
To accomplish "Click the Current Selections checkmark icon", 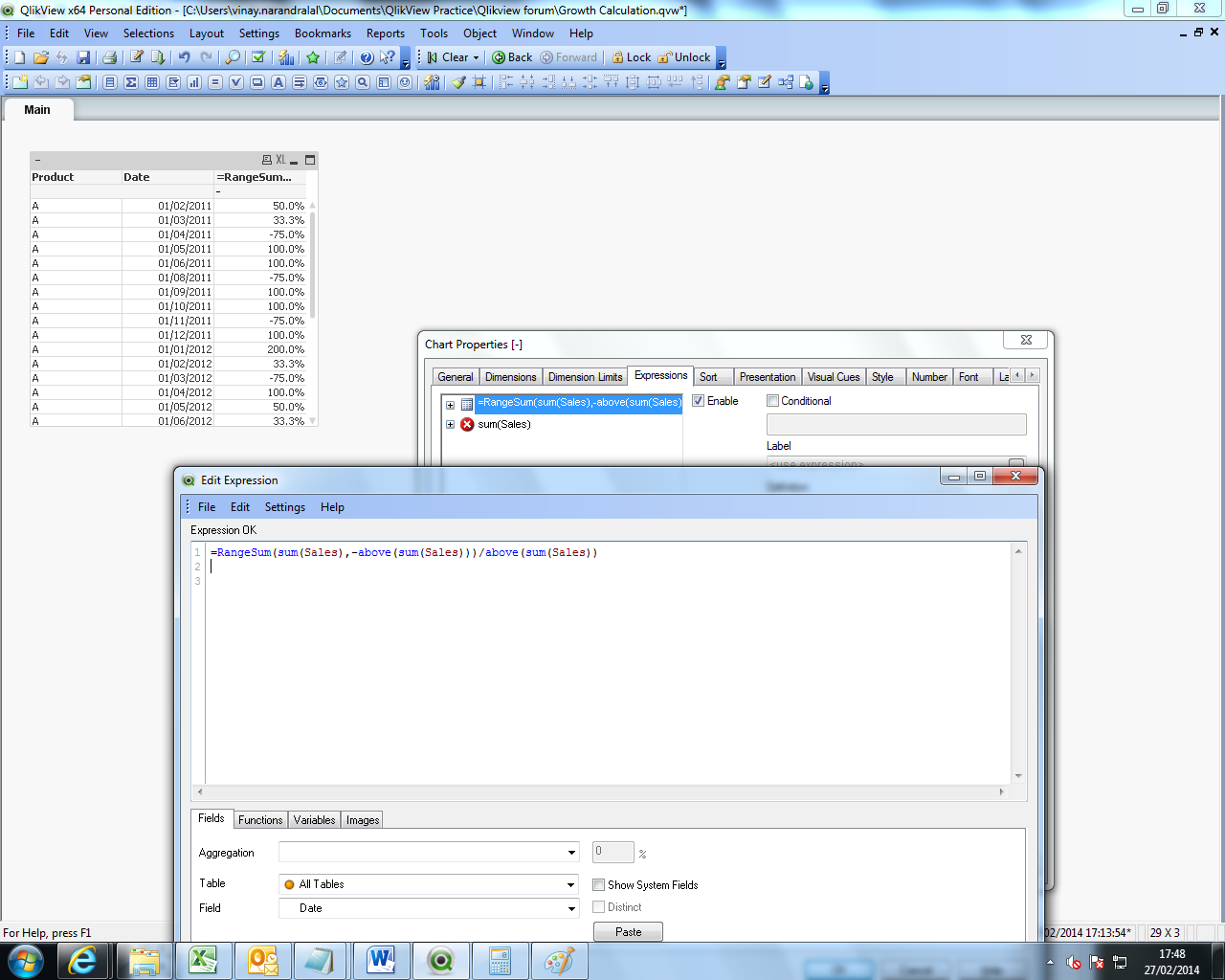I will click(x=258, y=57).
